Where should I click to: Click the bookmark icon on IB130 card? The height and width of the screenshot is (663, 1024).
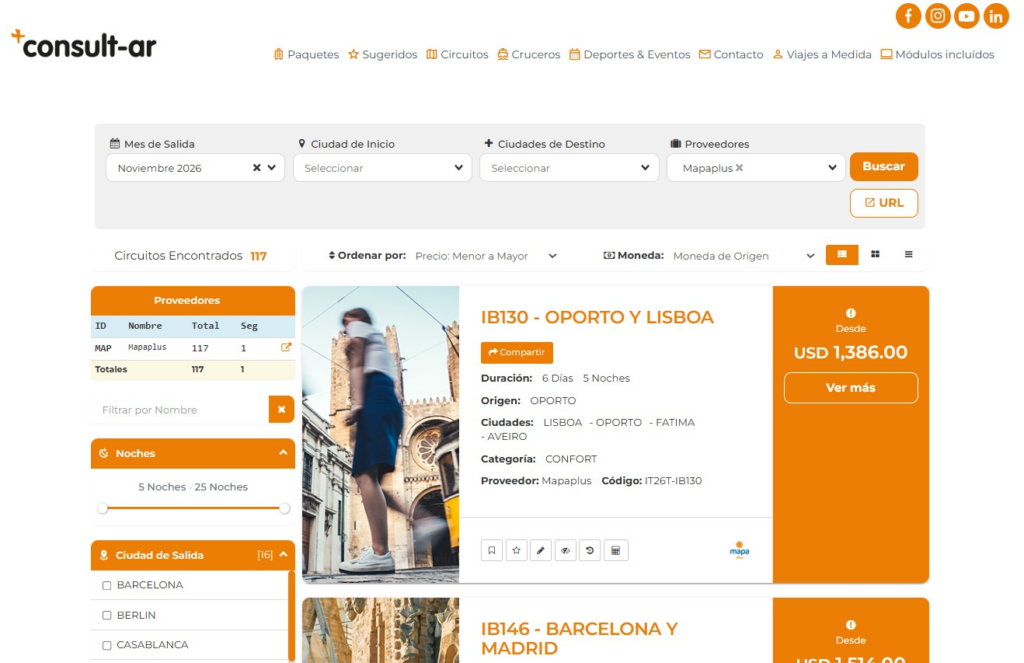pos(491,550)
